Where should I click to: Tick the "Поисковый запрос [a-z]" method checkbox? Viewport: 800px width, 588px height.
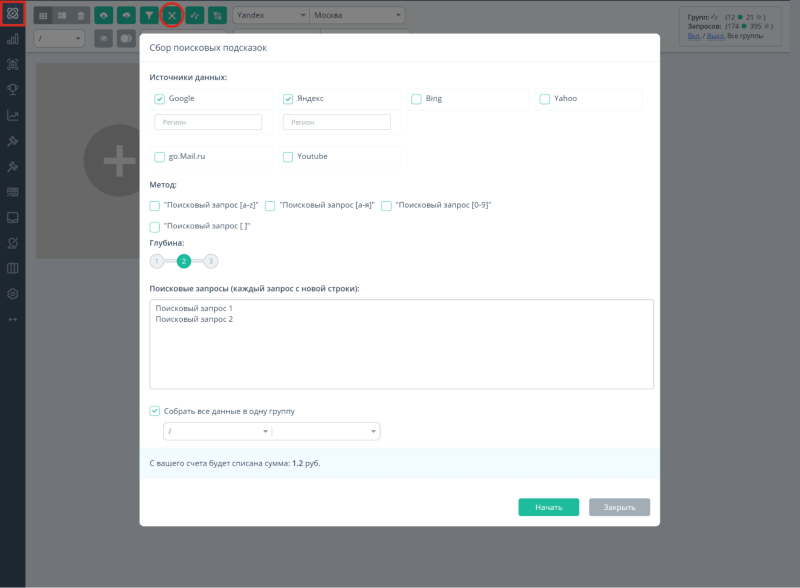click(x=155, y=205)
